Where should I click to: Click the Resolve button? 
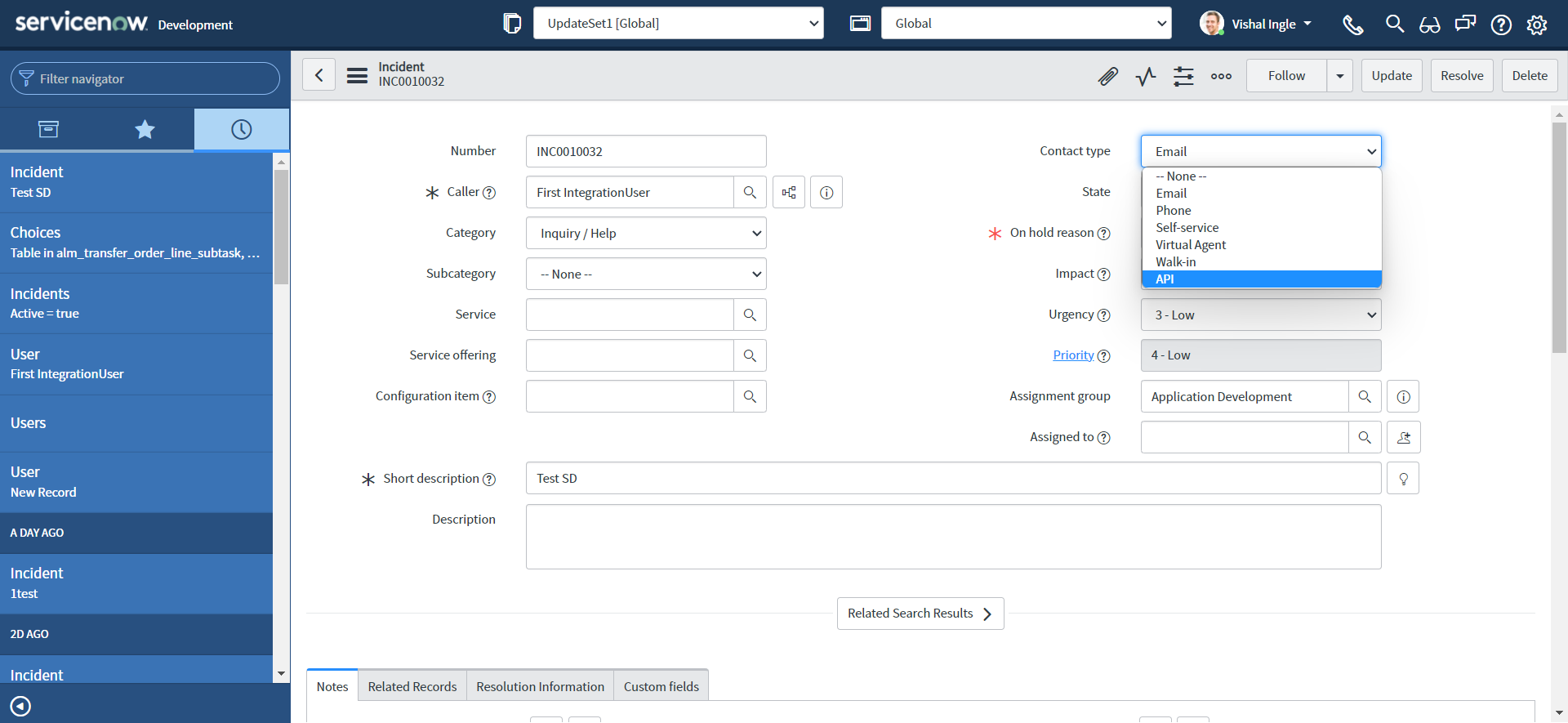pos(1462,76)
